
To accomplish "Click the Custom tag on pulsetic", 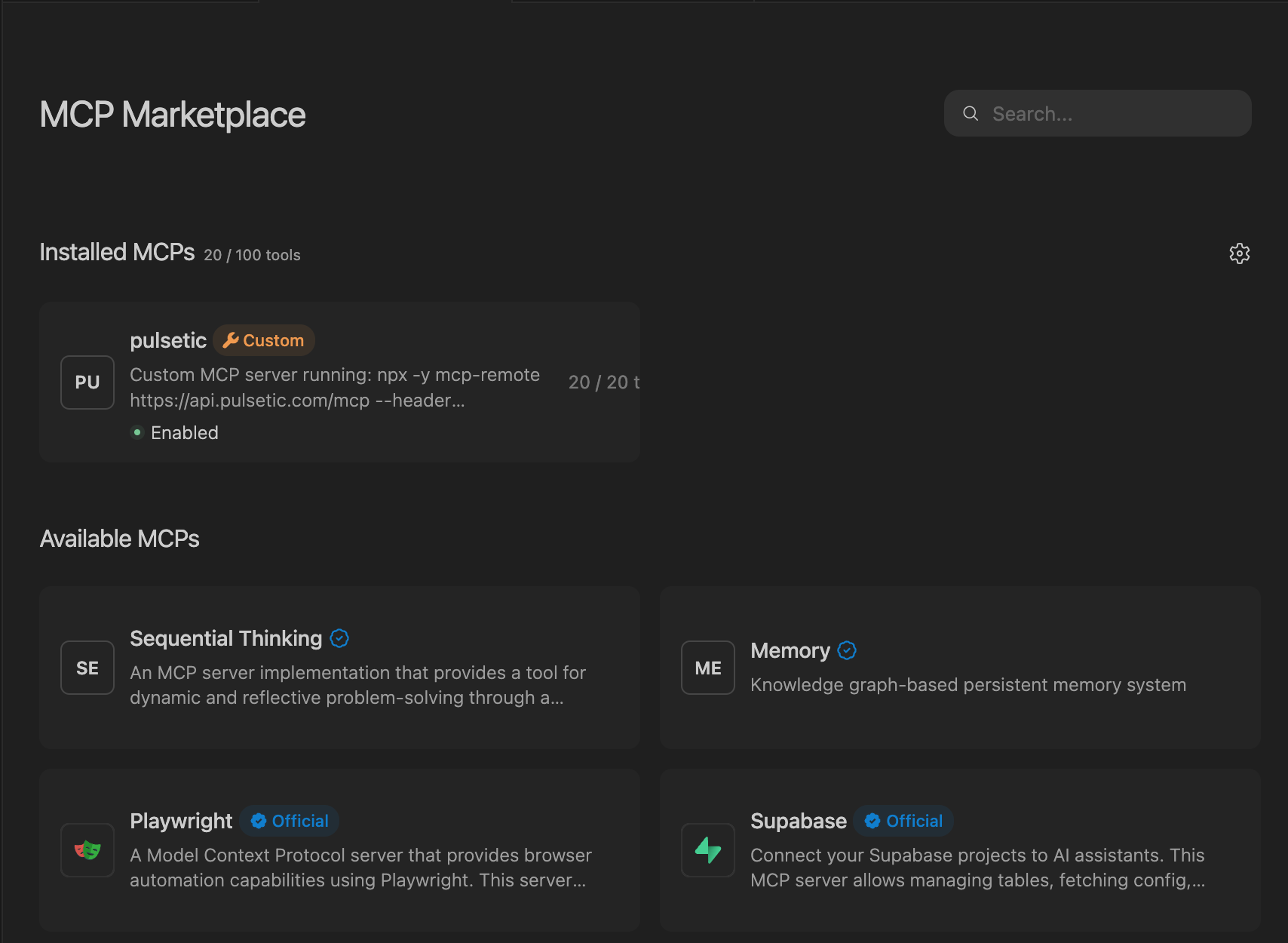I will (264, 340).
